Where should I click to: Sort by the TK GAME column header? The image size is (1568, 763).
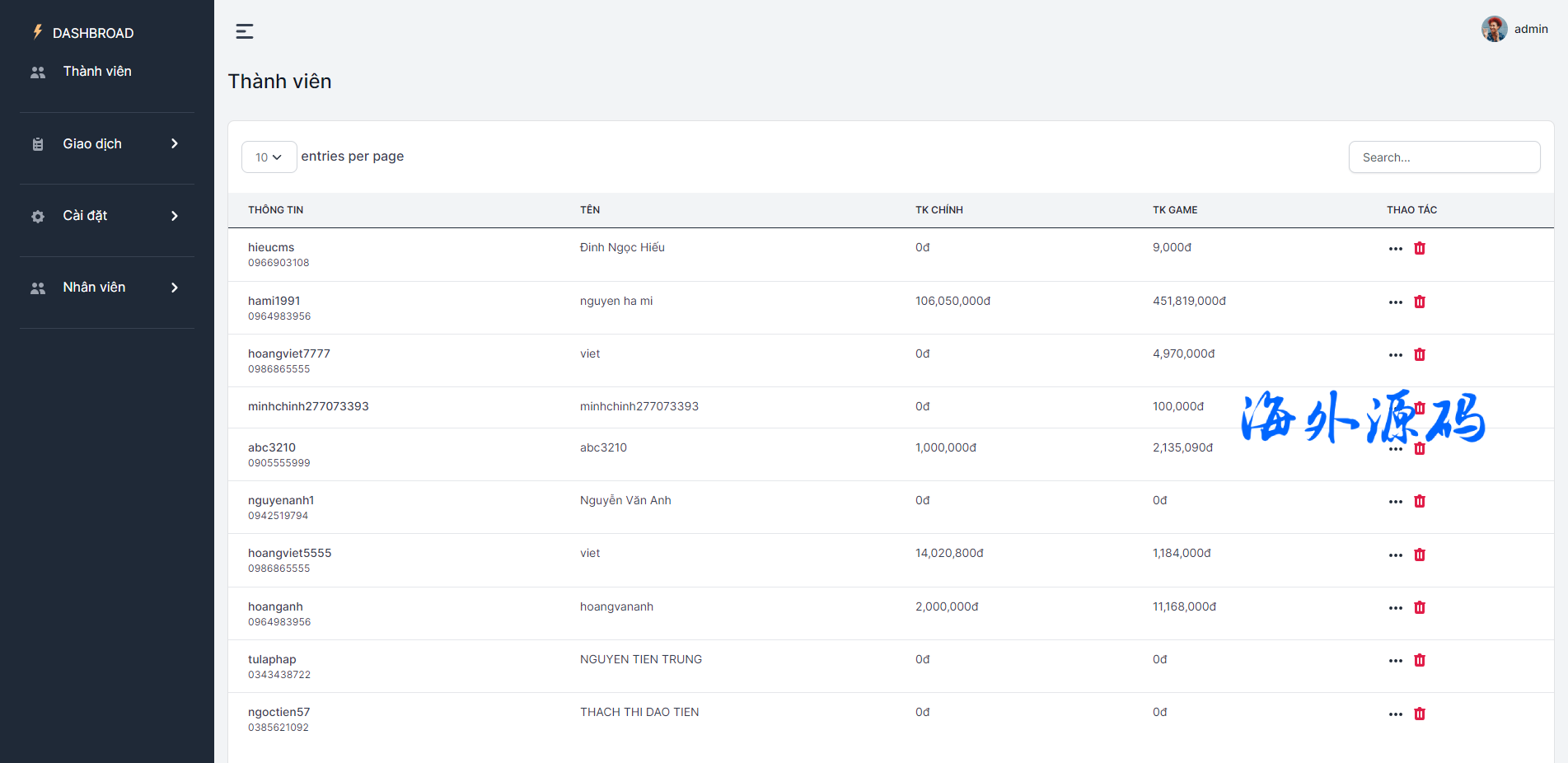[x=1174, y=210]
